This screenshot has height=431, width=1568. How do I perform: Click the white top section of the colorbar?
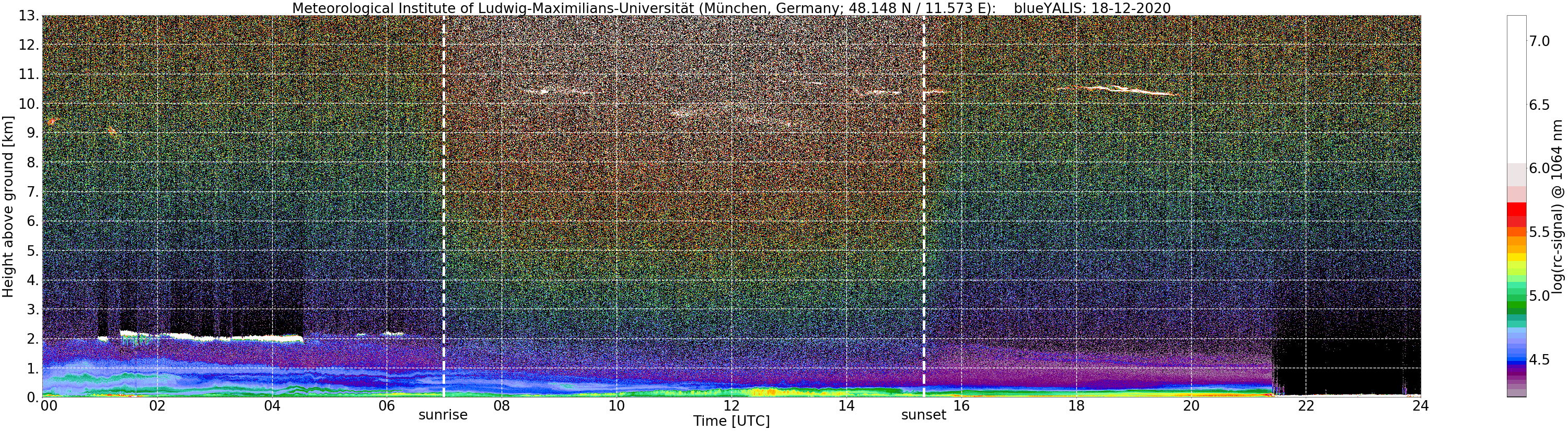click(1516, 88)
